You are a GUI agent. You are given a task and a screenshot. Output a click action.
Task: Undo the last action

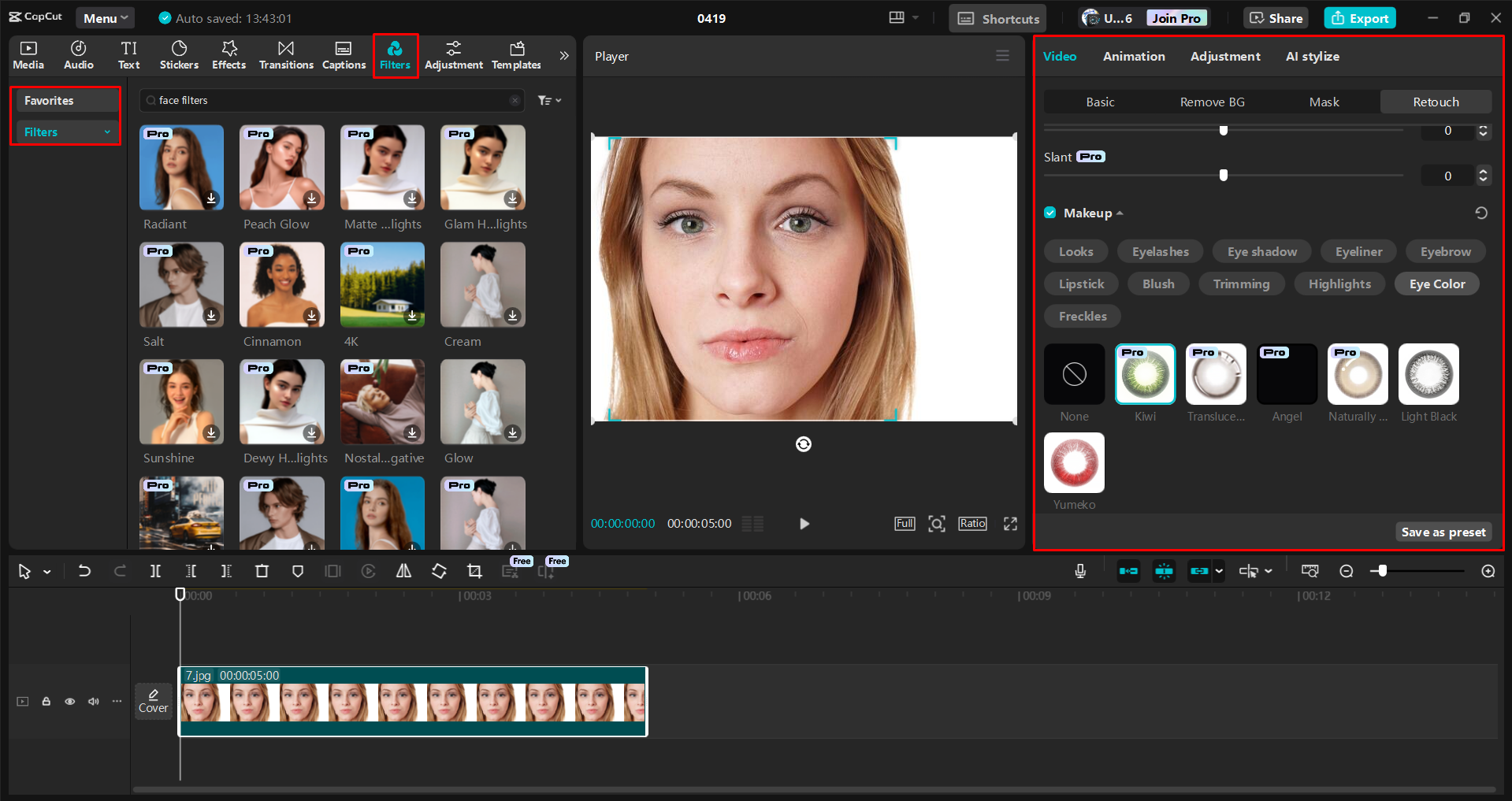(84, 571)
